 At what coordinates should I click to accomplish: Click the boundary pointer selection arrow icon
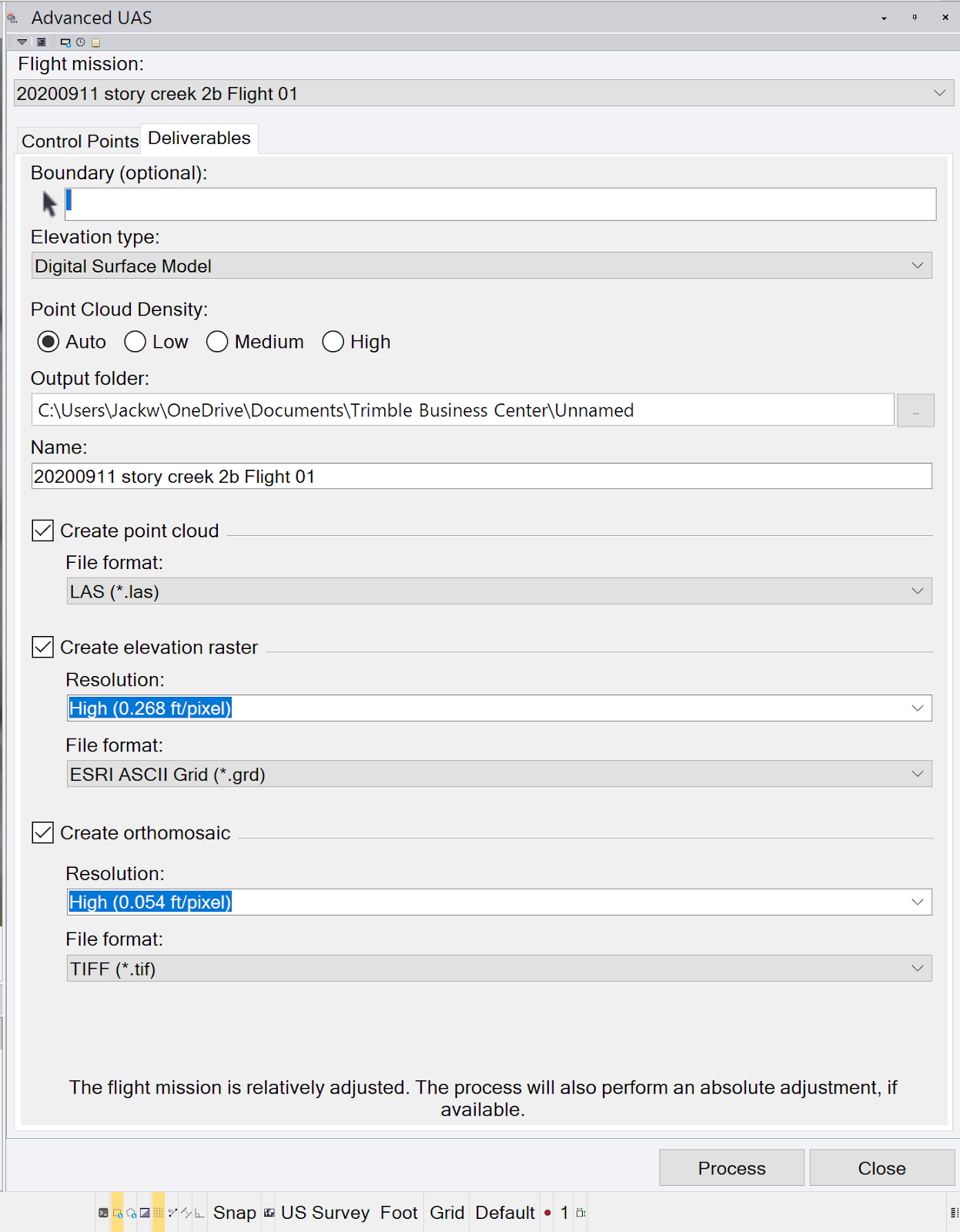(x=49, y=204)
